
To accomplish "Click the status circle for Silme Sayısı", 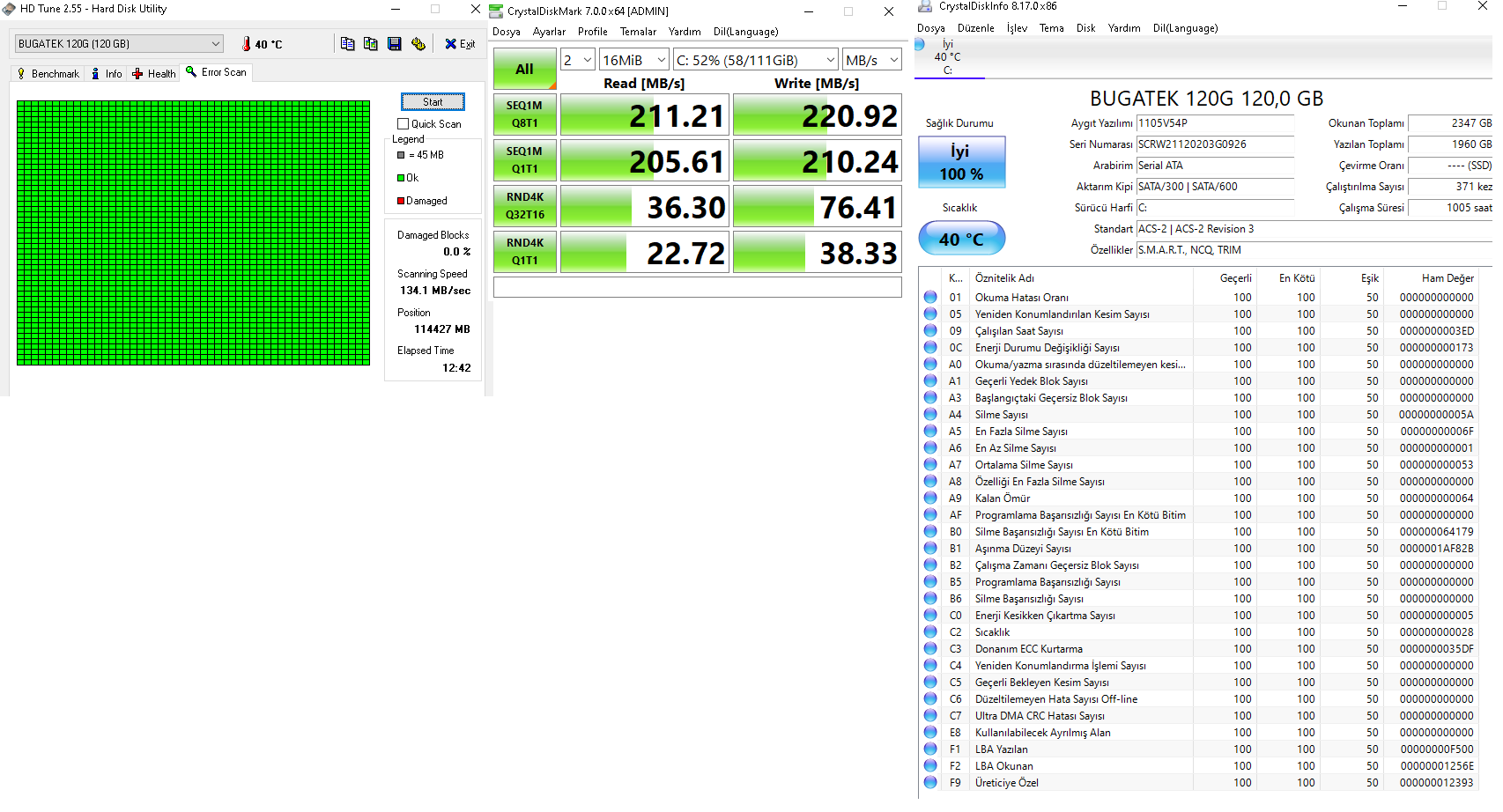I will point(930,414).
